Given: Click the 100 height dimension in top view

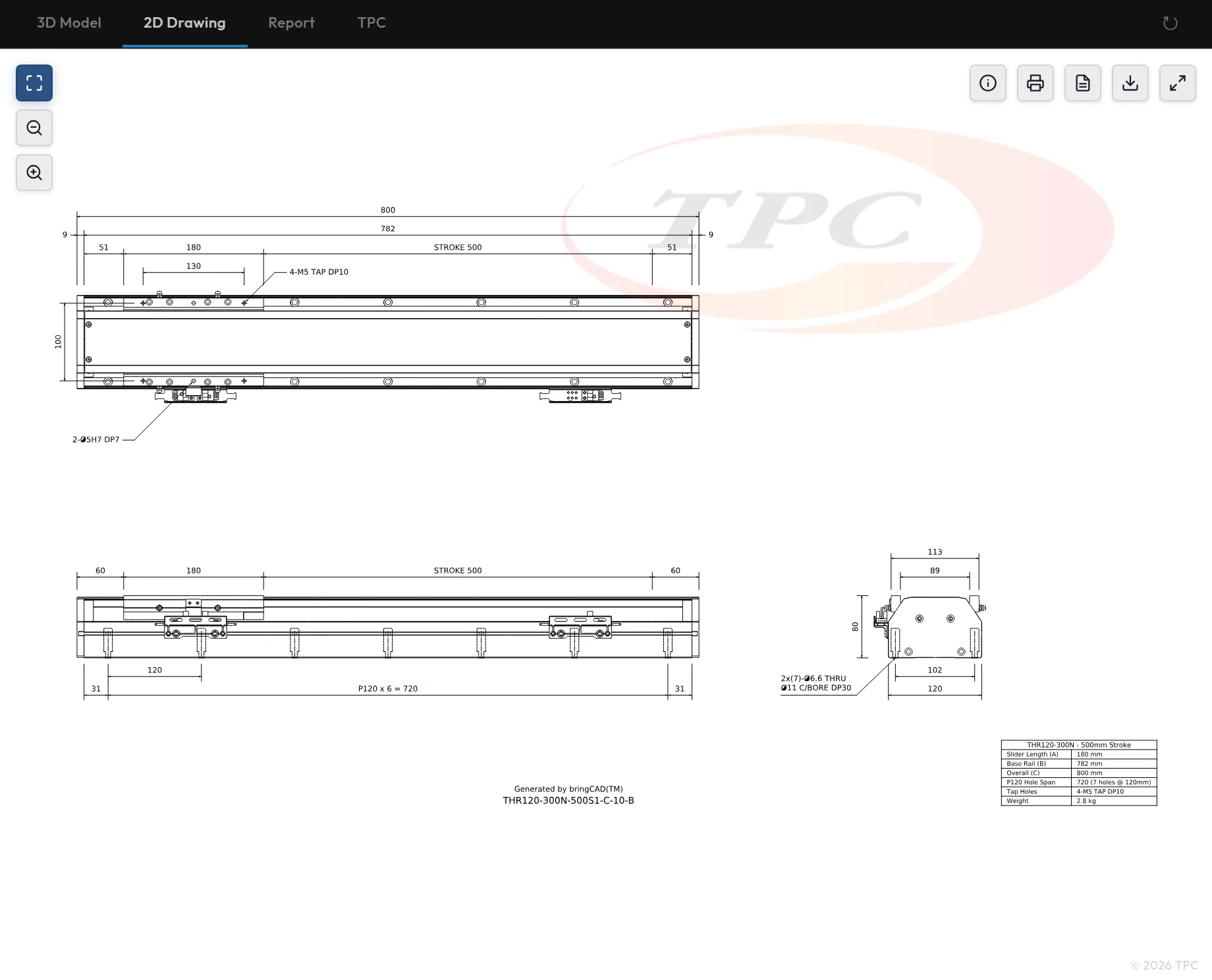Looking at the screenshot, I should (x=58, y=342).
